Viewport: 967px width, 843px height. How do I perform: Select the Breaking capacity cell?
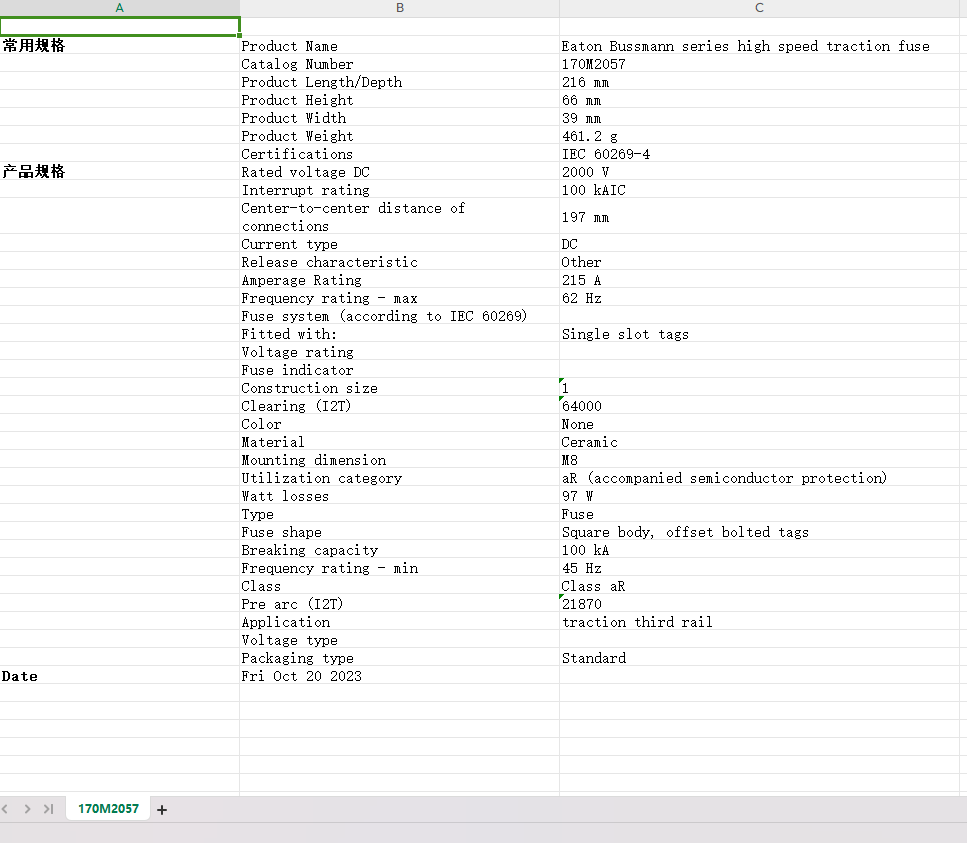[x=400, y=549]
